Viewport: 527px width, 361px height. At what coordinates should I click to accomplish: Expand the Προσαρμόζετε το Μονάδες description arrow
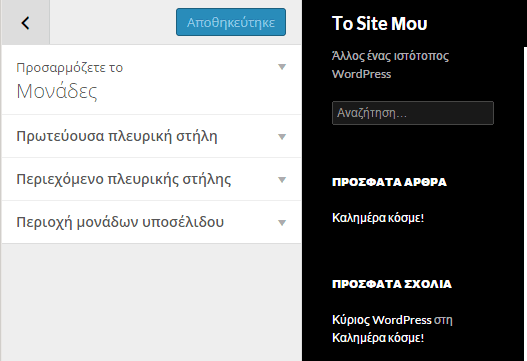[282, 67]
